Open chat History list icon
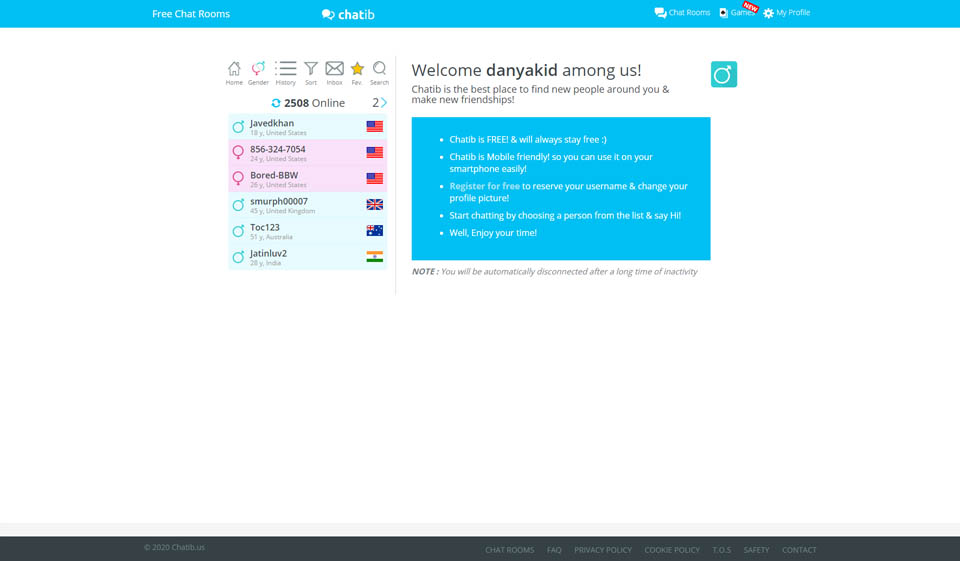Image resolution: width=960 pixels, height=561 pixels. click(x=286, y=72)
